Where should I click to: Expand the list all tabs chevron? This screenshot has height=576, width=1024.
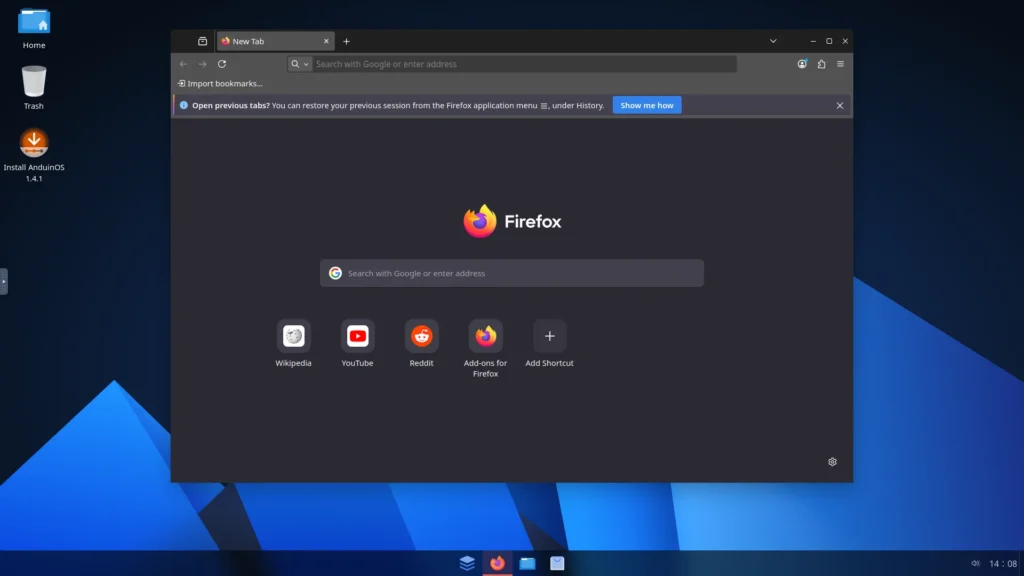[x=773, y=41]
